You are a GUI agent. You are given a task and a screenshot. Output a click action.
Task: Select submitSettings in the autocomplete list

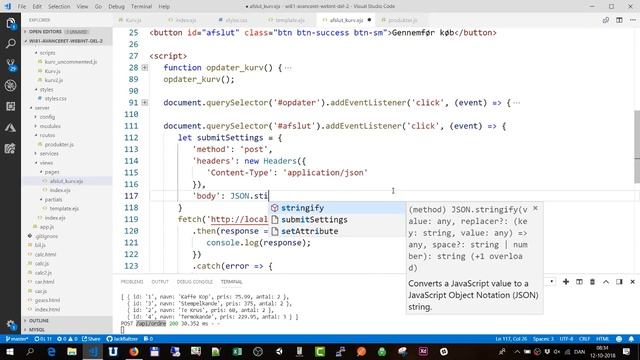click(x=337, y=220)
